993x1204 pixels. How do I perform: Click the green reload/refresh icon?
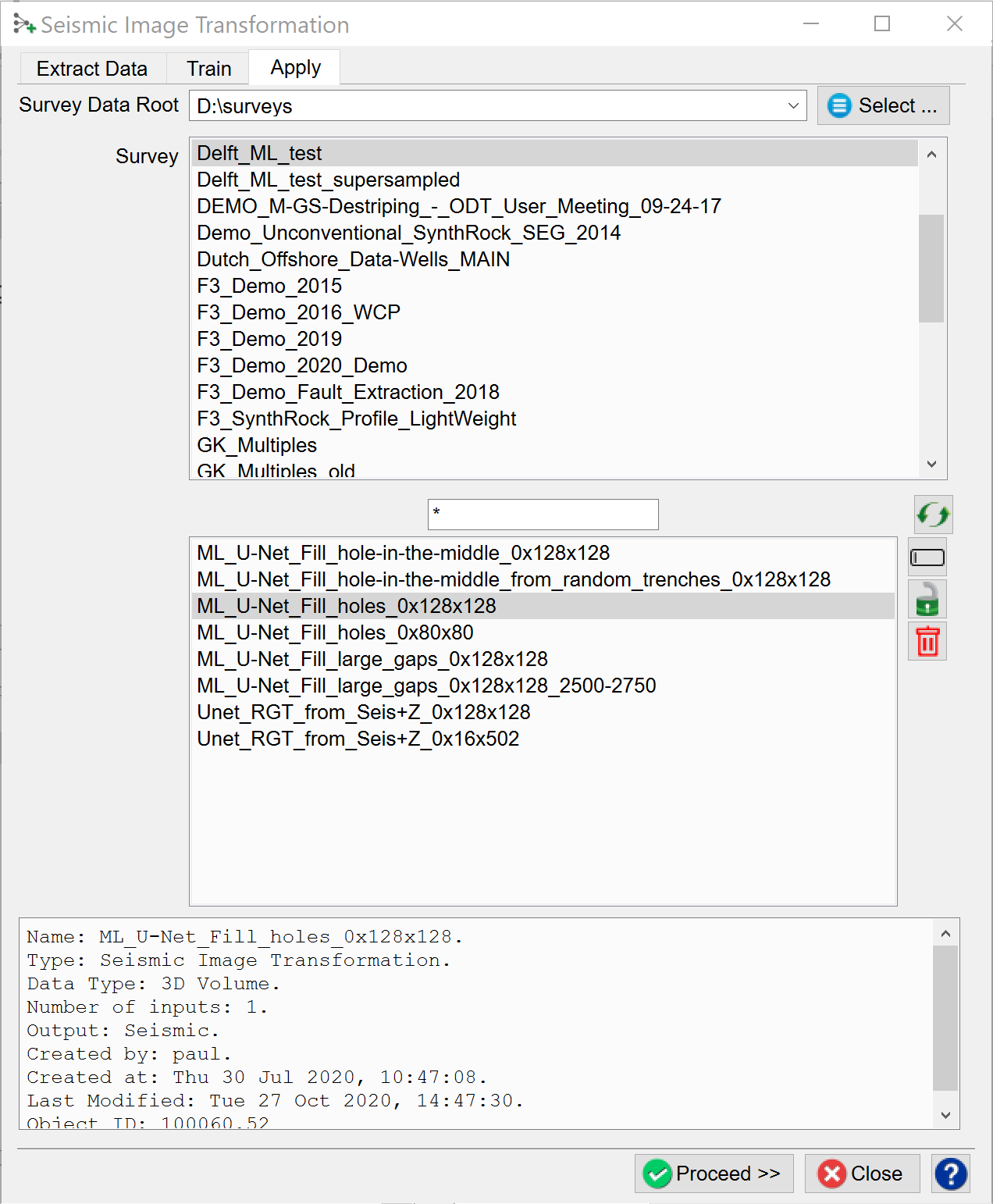(x=933, y=515)
